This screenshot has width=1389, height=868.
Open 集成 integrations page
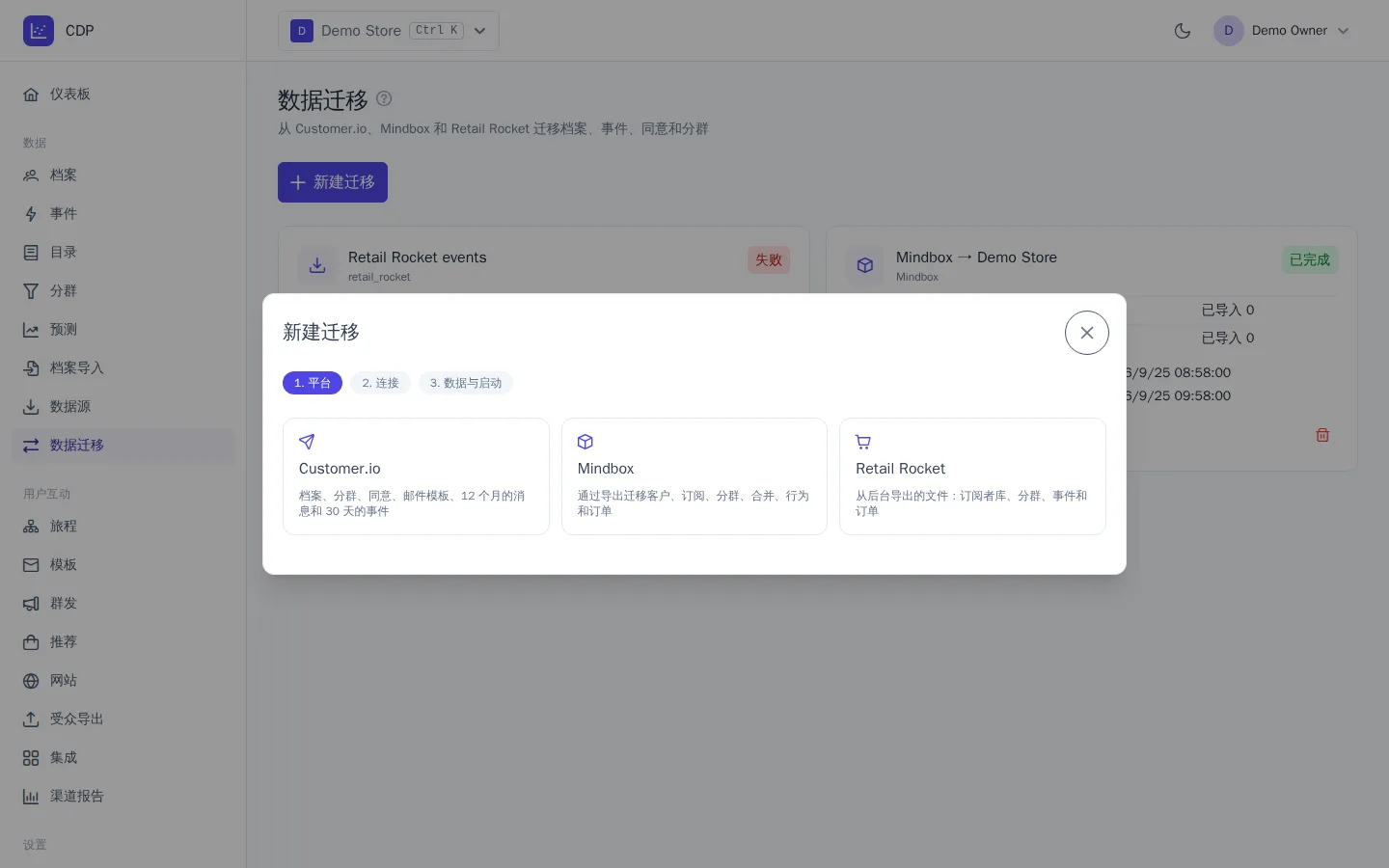123,758
